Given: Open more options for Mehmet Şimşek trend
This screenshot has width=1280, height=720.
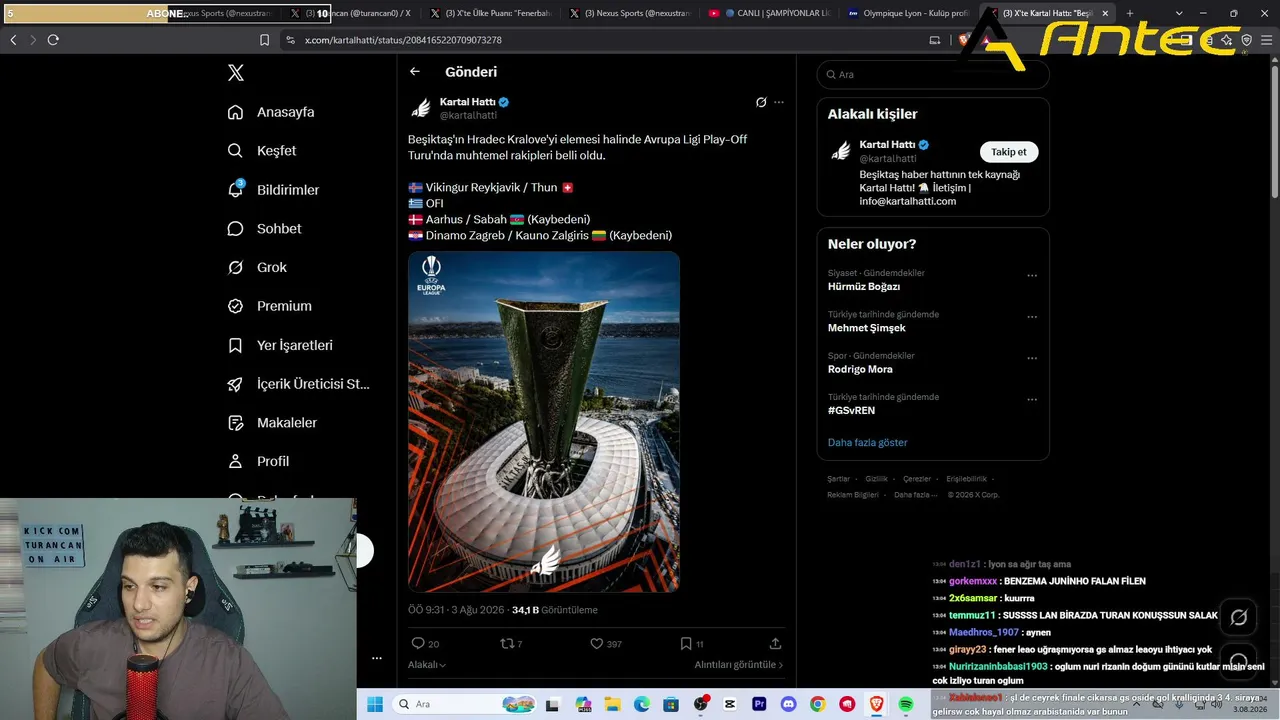Looking at the screenshot, I should click(x=1032, y=317).
